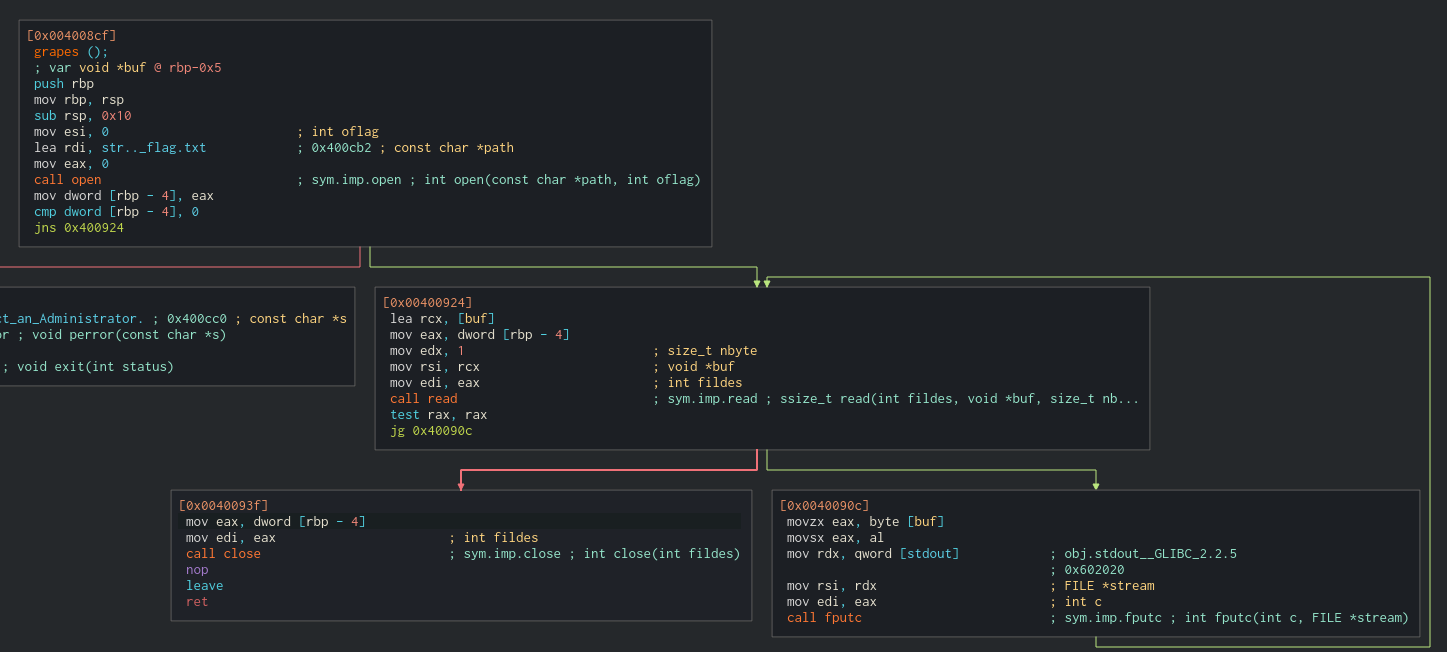1447x652 pixels.
Task: Select the 'sym.imp.fputc' signature comment
Action: [1229, 618]
